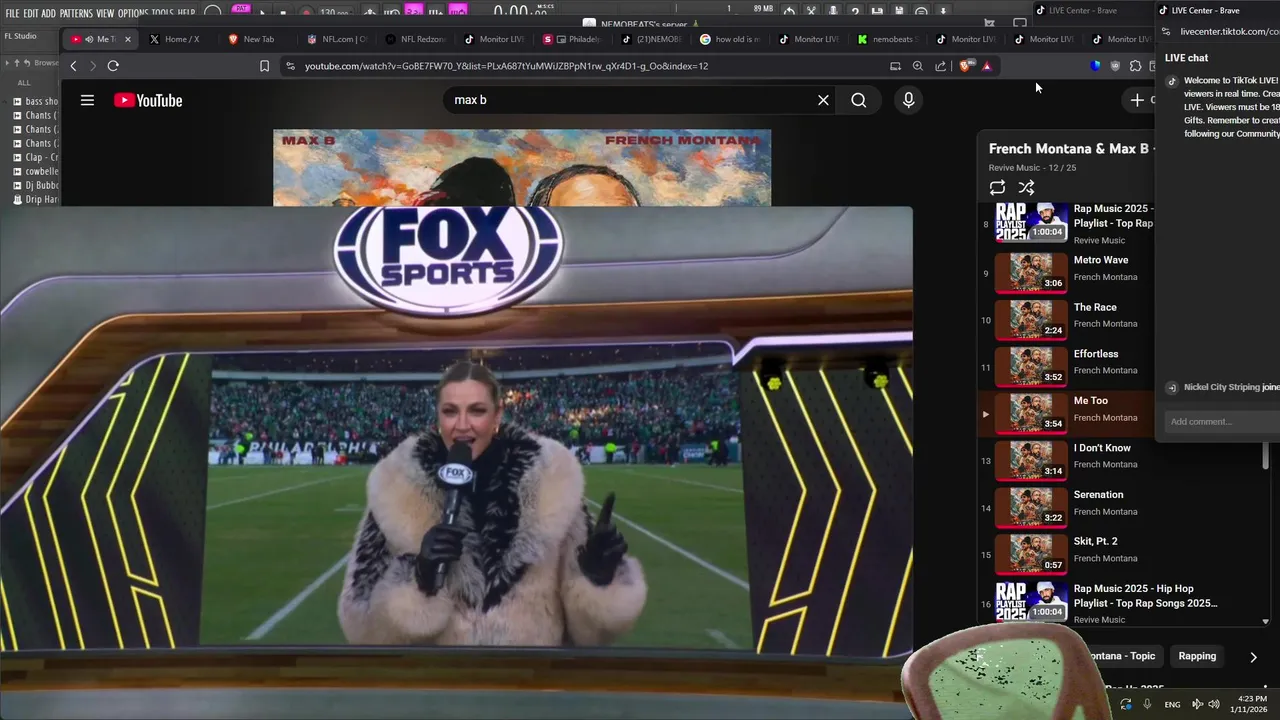The height and width of the screenshot is (720, 1280).
Task: Switch to the how old is tab
Action: [x=731, y=39]
